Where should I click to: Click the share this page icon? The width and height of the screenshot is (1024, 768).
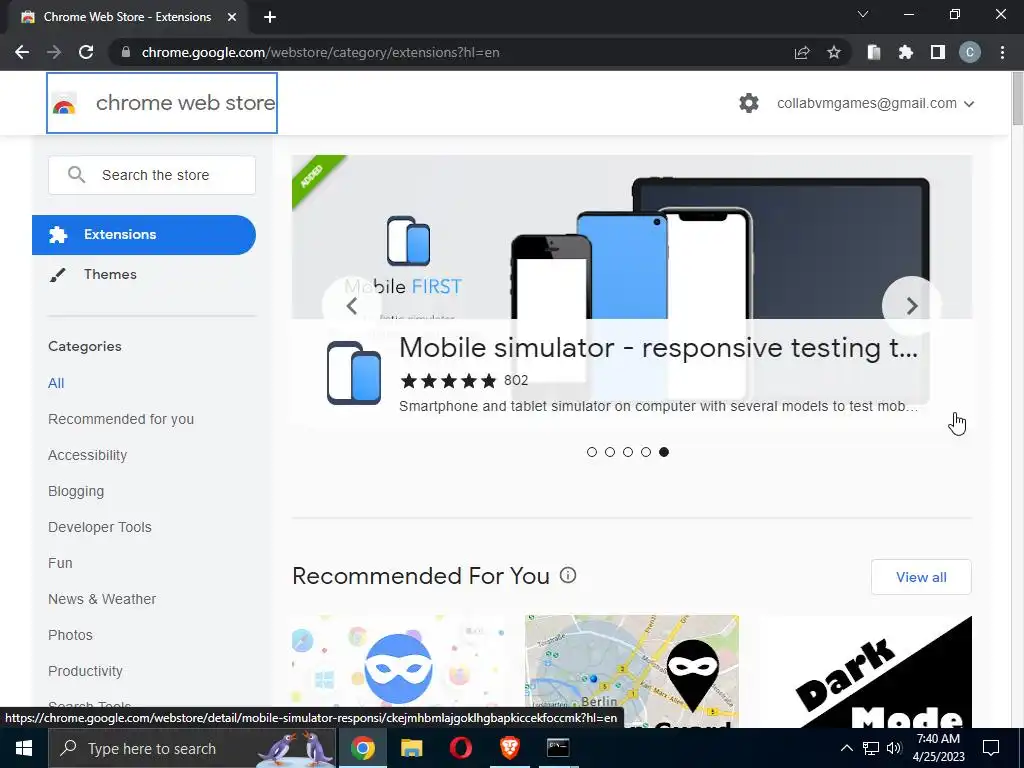(x=802, y=52)
